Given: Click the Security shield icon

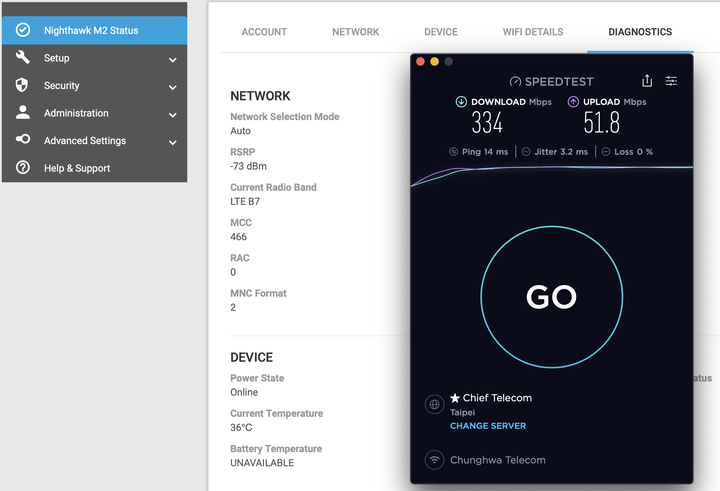Looking at the screenshot, I should pos(22,85).
